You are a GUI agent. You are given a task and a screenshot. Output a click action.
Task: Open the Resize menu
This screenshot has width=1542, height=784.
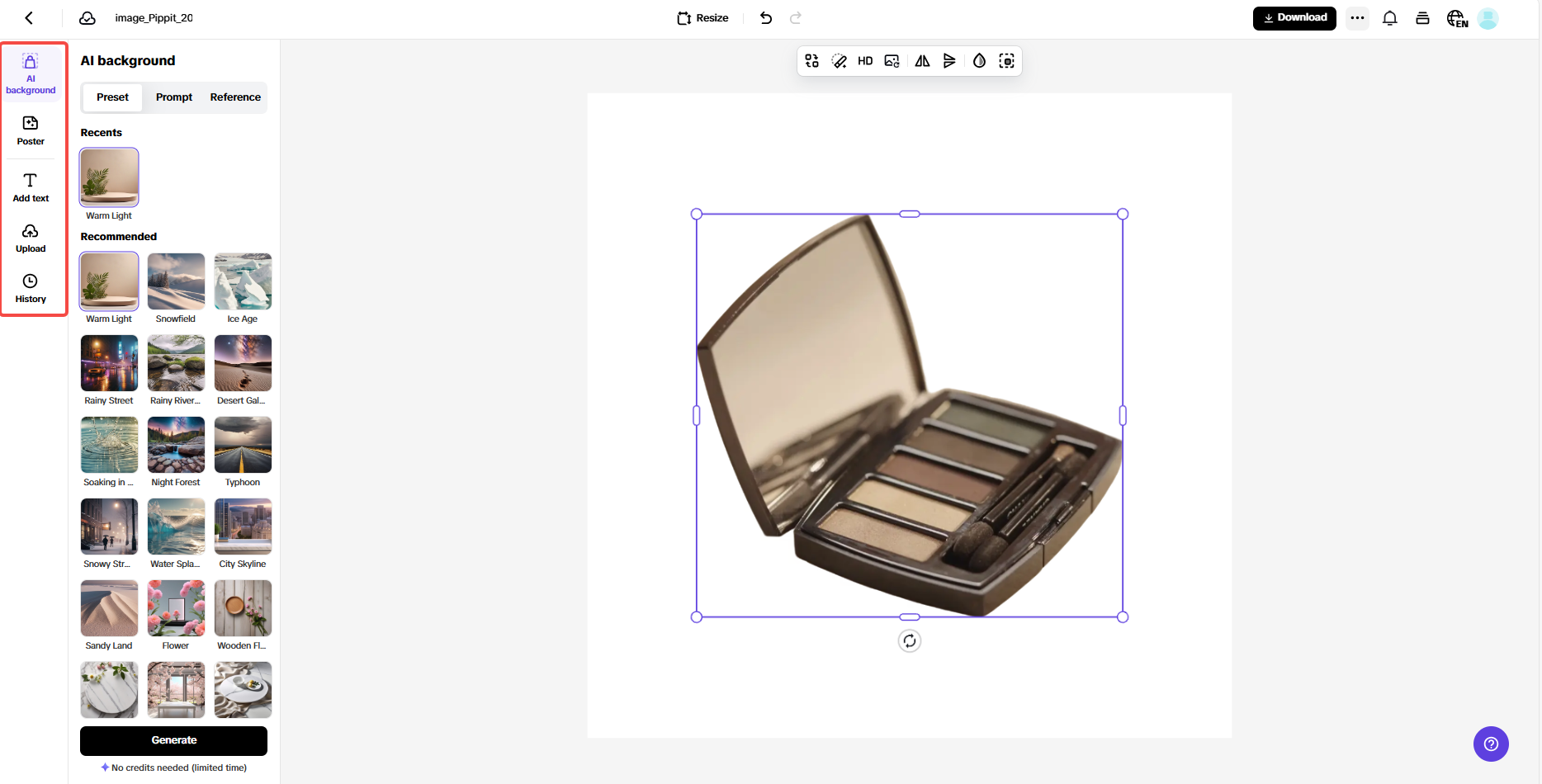click(702, 17)
